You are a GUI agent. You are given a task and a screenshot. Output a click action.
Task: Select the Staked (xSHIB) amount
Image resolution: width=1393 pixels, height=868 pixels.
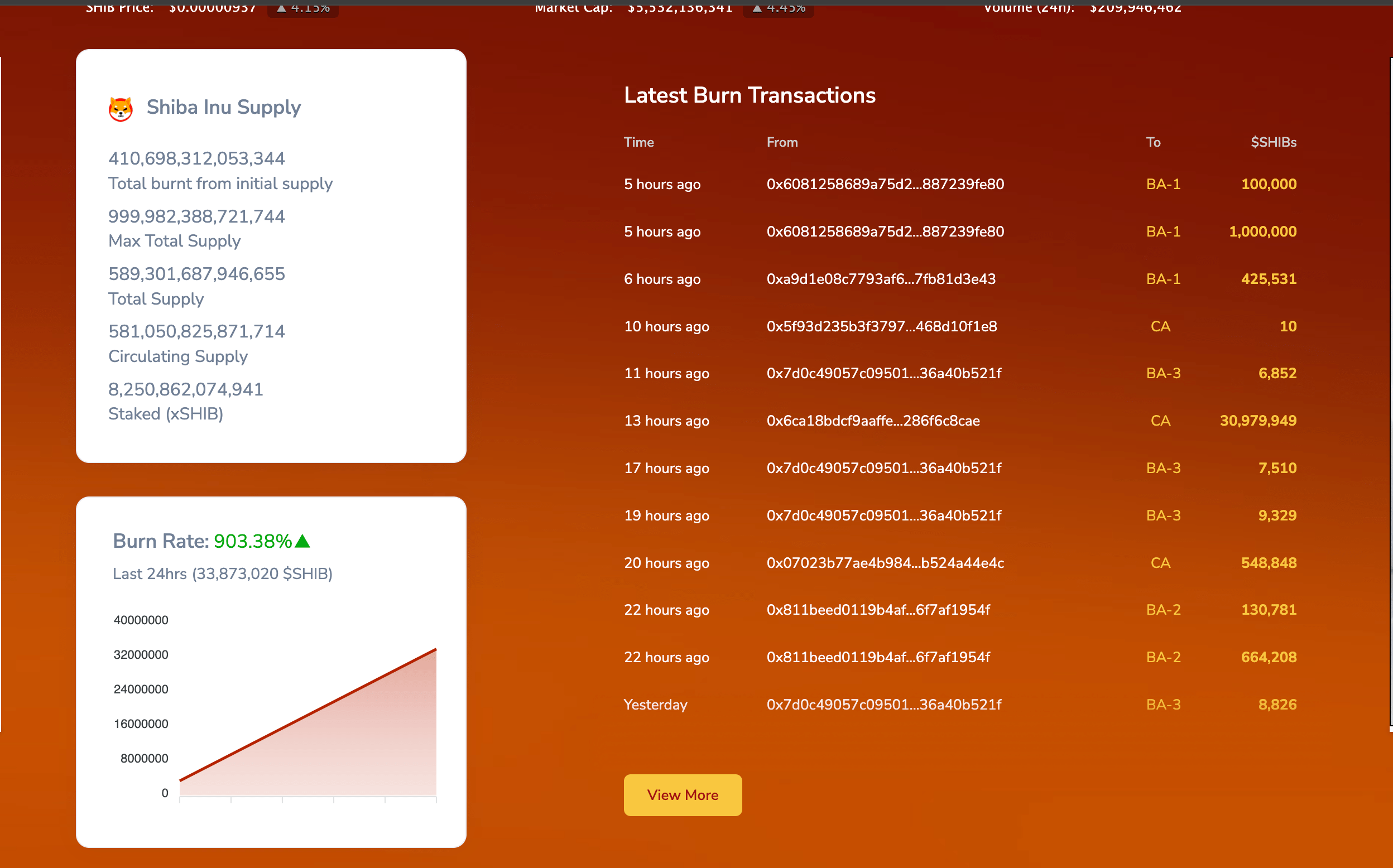tap(185, 389)
